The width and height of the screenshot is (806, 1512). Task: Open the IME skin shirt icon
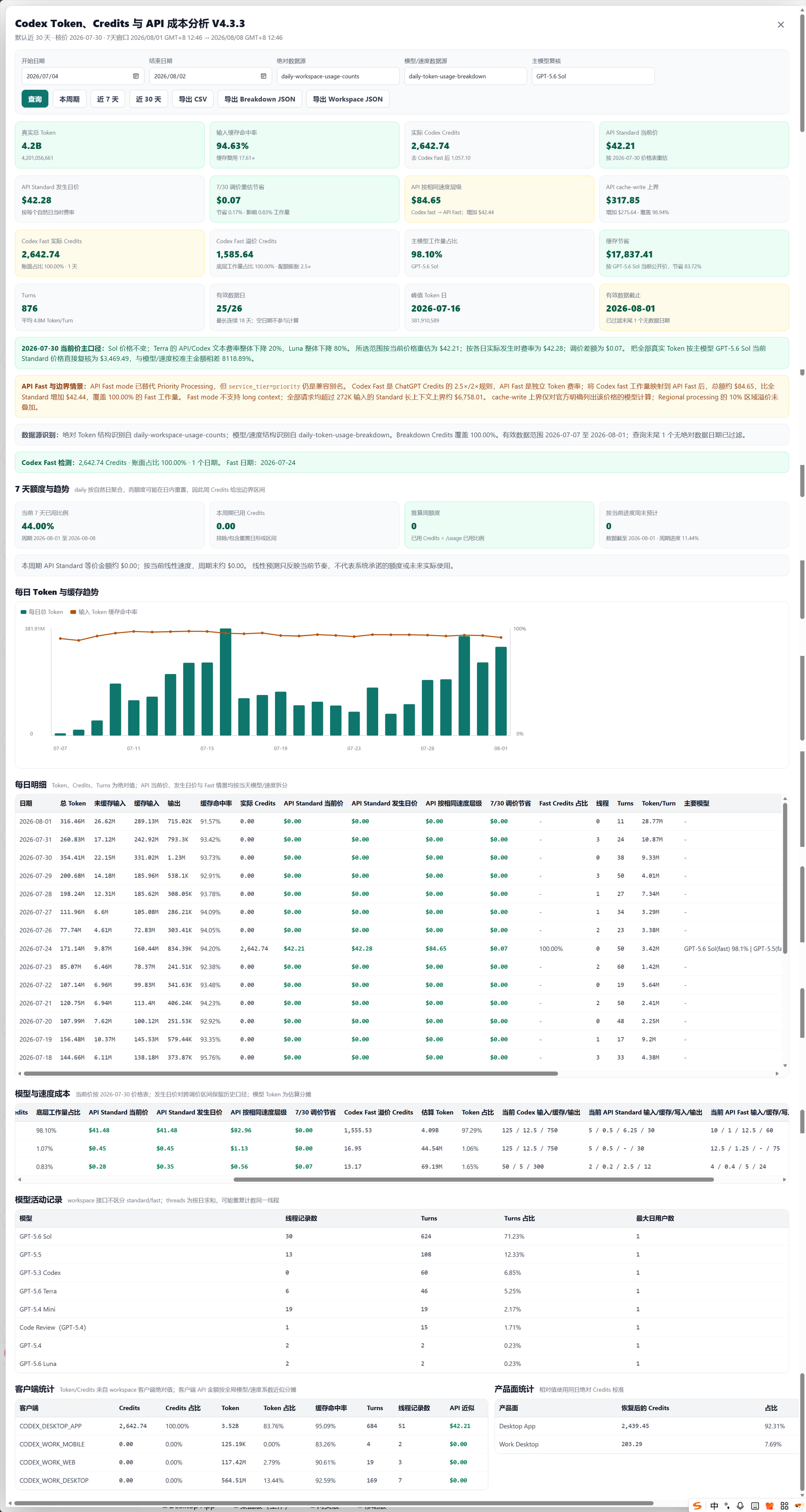[x=769, y=1506]
